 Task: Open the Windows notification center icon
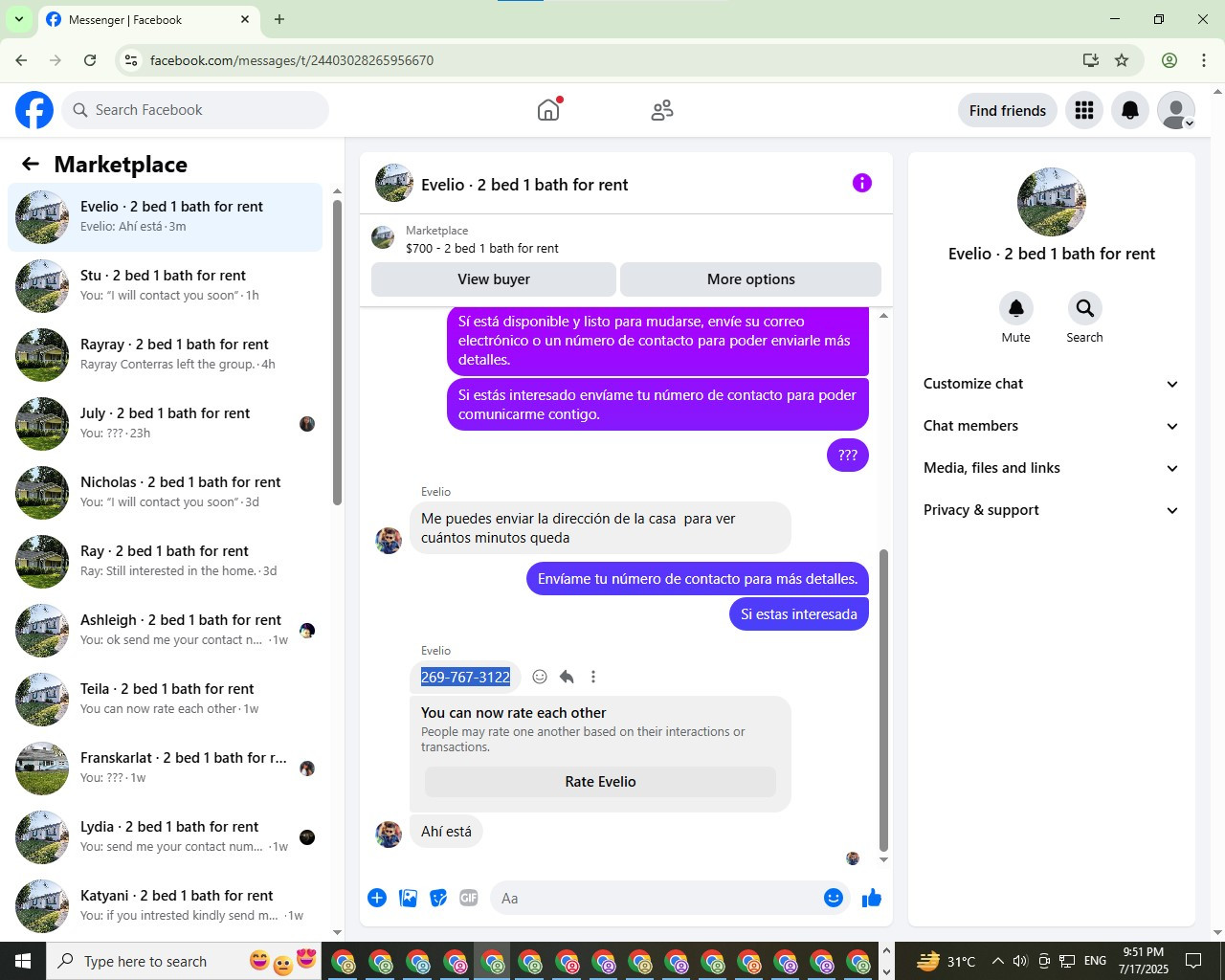[1193, 961]
